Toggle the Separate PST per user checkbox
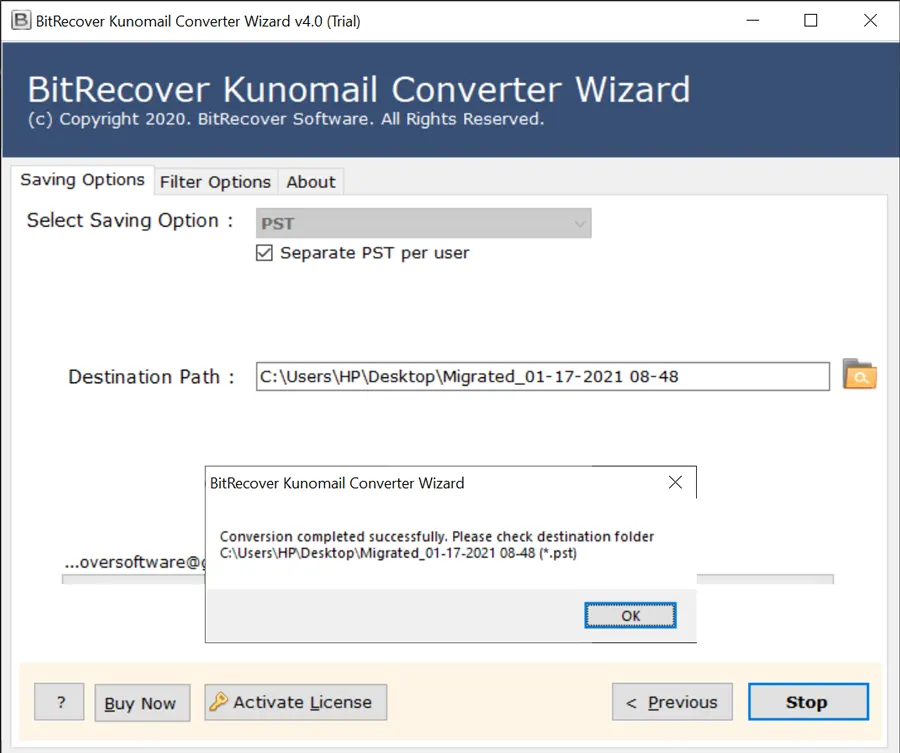This screenshot has width=900, height=753. click(264, 253)
